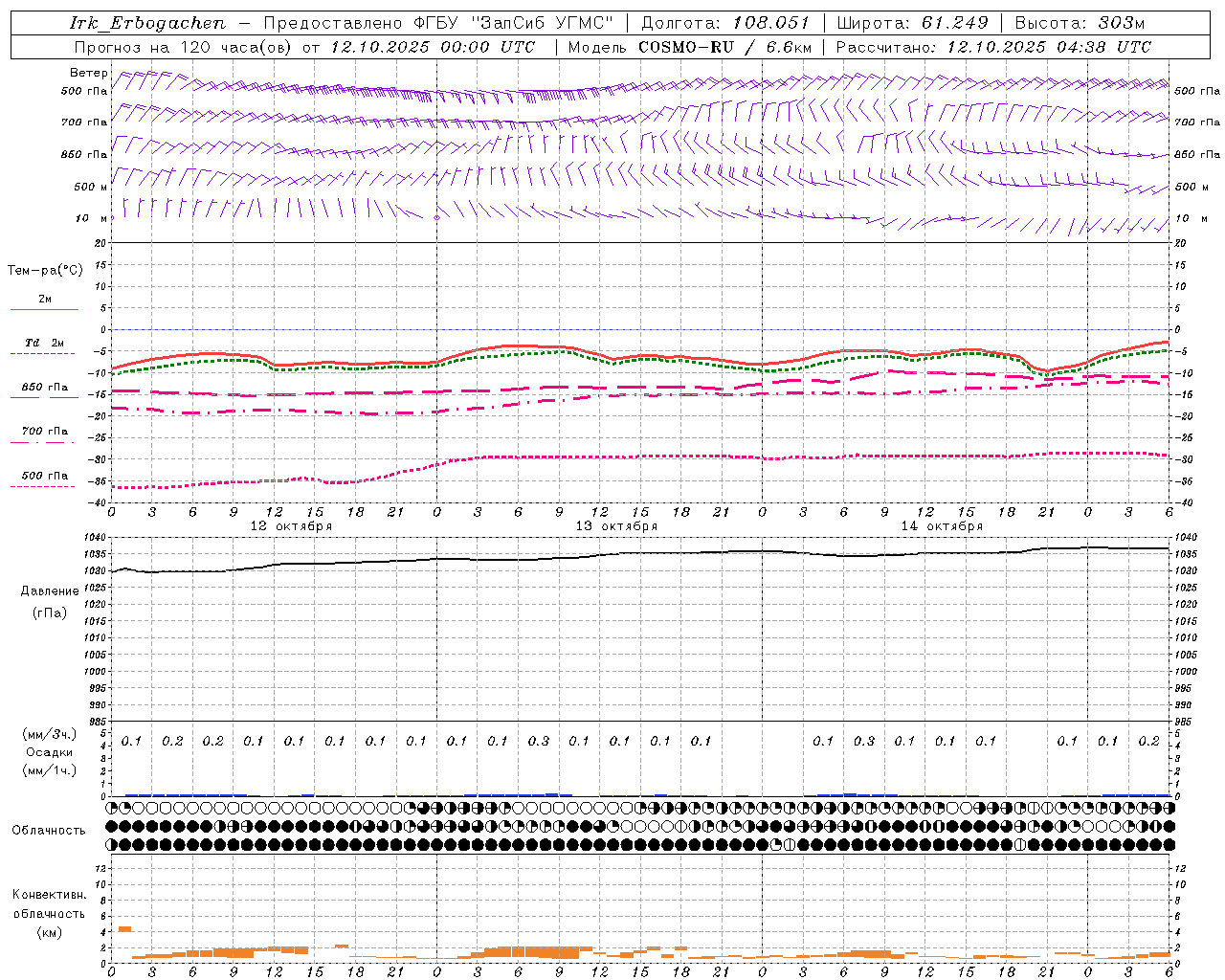Click the Рассчитано: 12.10.2025 04:38 UTC timestamp

click(x=993, y=47)
